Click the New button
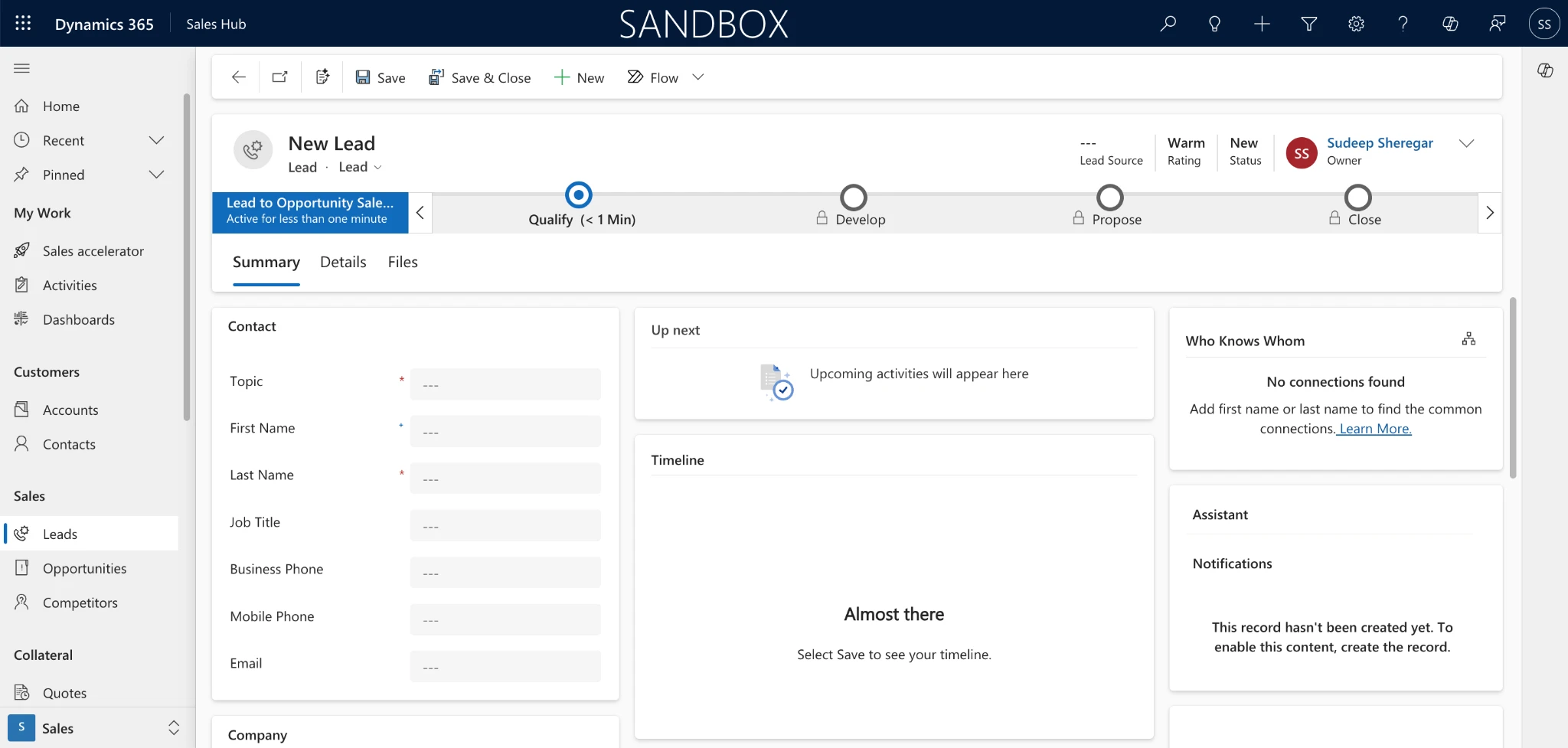 [580, 77]
